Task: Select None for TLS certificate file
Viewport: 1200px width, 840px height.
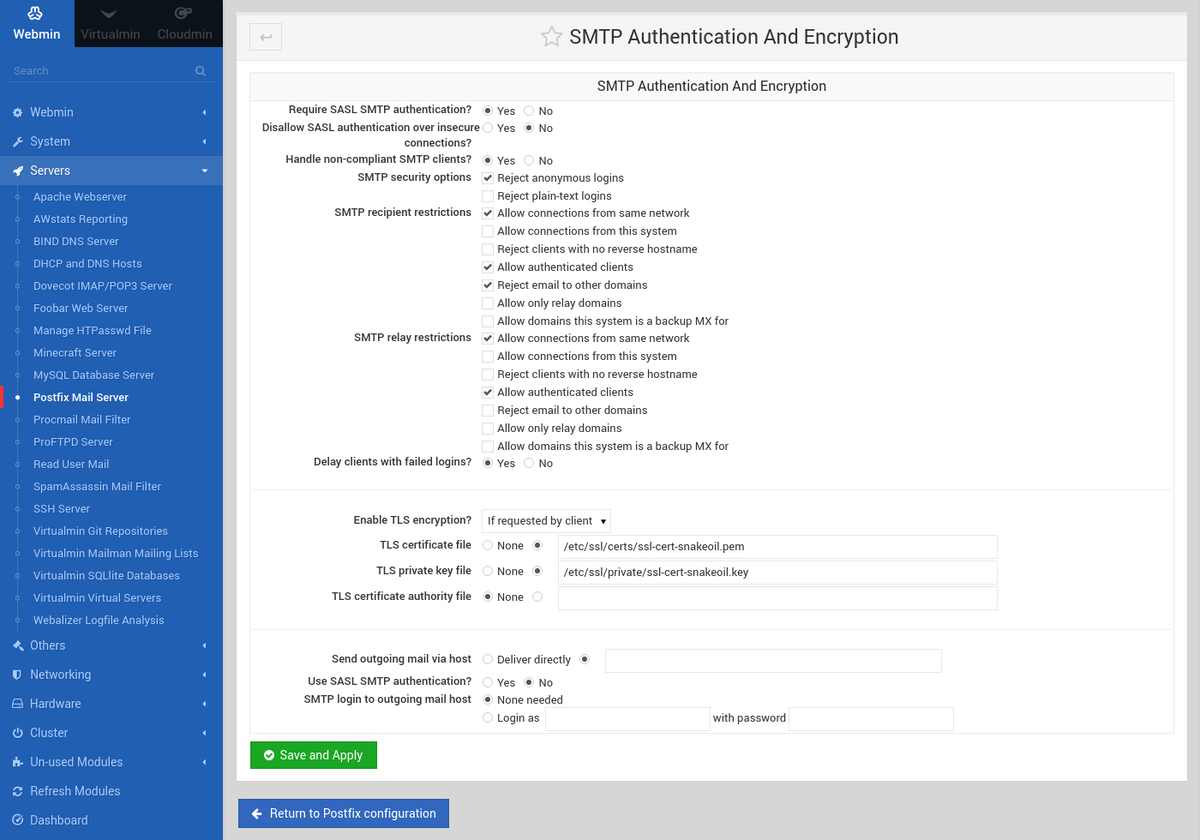Action: [488, 546]
